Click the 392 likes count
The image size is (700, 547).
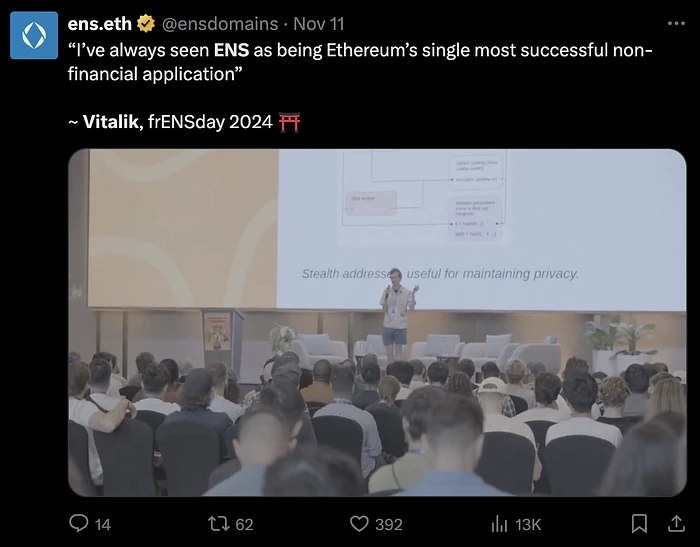(x=388, y=524)
